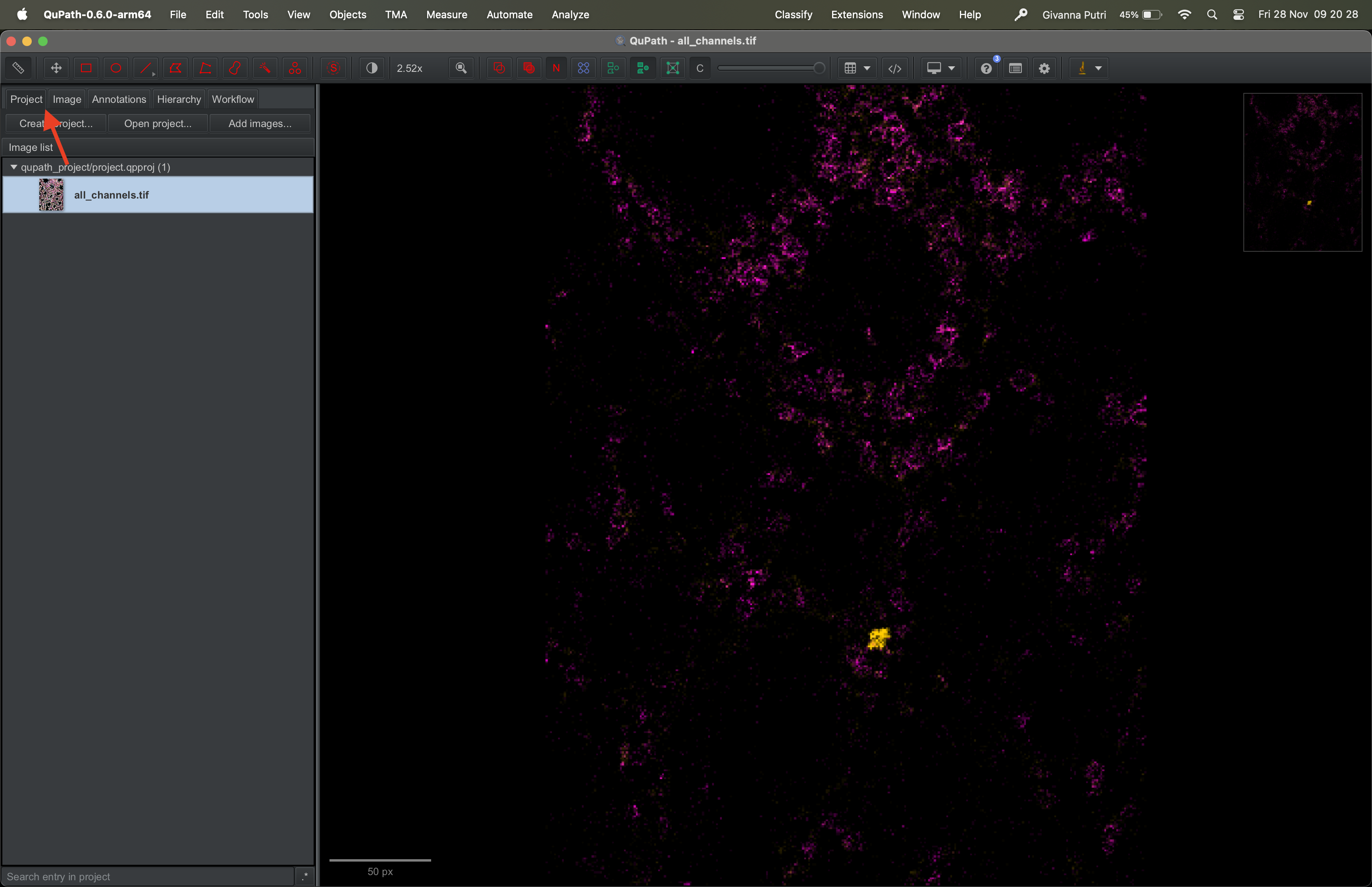Collapse the qupath_project/project.qpproj tree node

click(14, 167)
